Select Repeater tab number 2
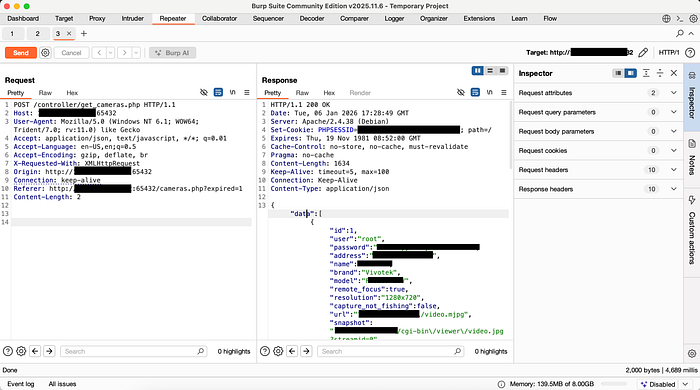Image resolution: width=700 pixels, height=390 pixels. [x=38, y=33]
